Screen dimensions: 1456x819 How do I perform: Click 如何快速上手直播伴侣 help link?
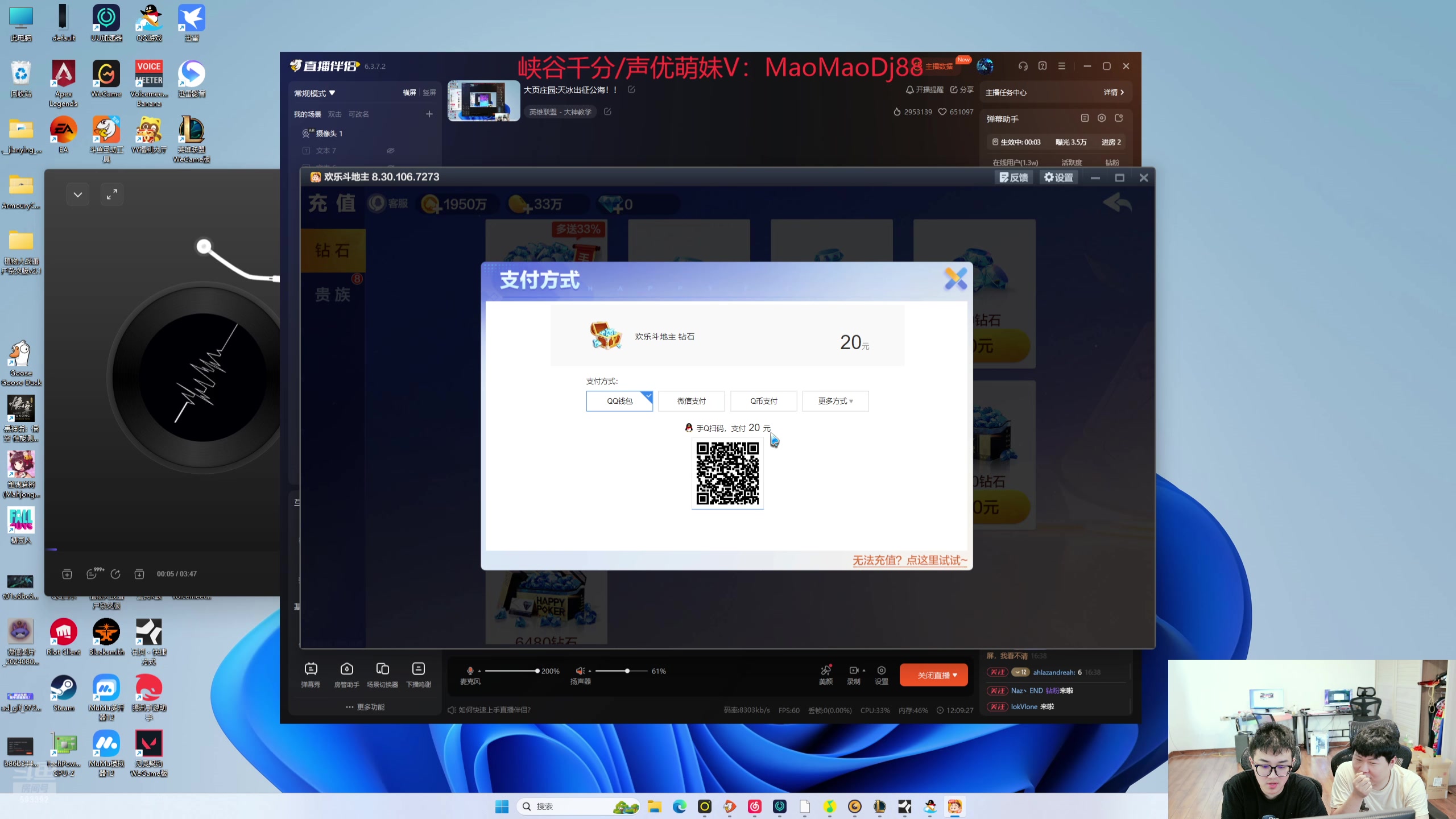tap(489, 710)
